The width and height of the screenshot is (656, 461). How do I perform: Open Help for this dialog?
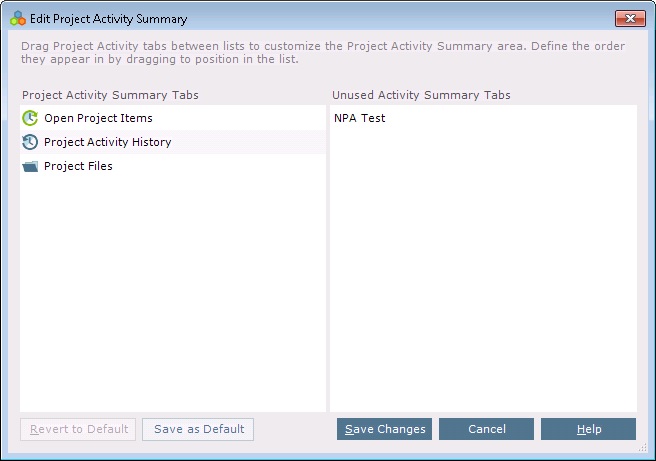click(x=589, y=429)
